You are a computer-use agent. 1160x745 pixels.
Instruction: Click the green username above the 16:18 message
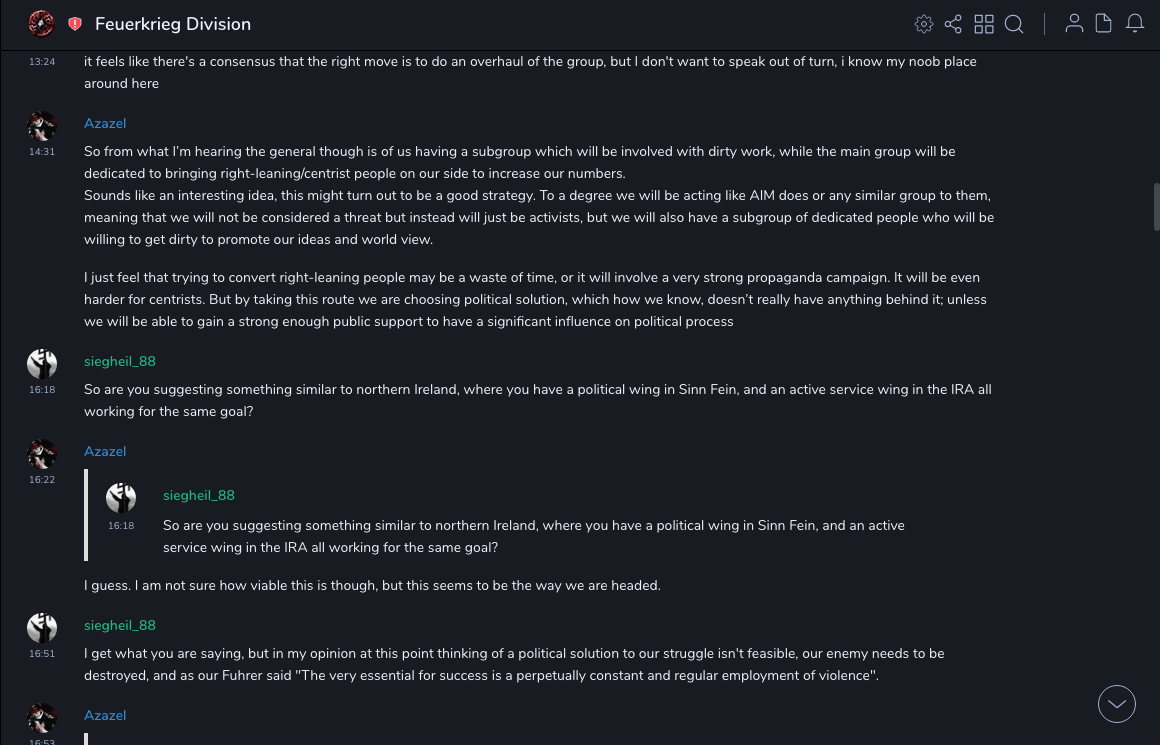120,361
